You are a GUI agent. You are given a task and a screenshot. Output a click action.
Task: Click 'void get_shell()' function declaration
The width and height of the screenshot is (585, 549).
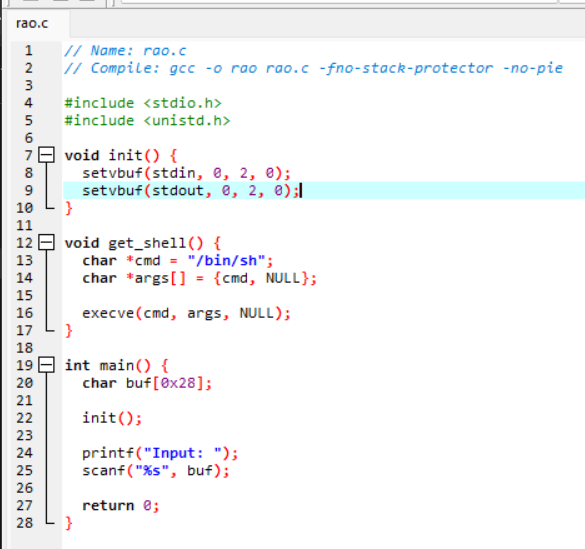(134, 243)
